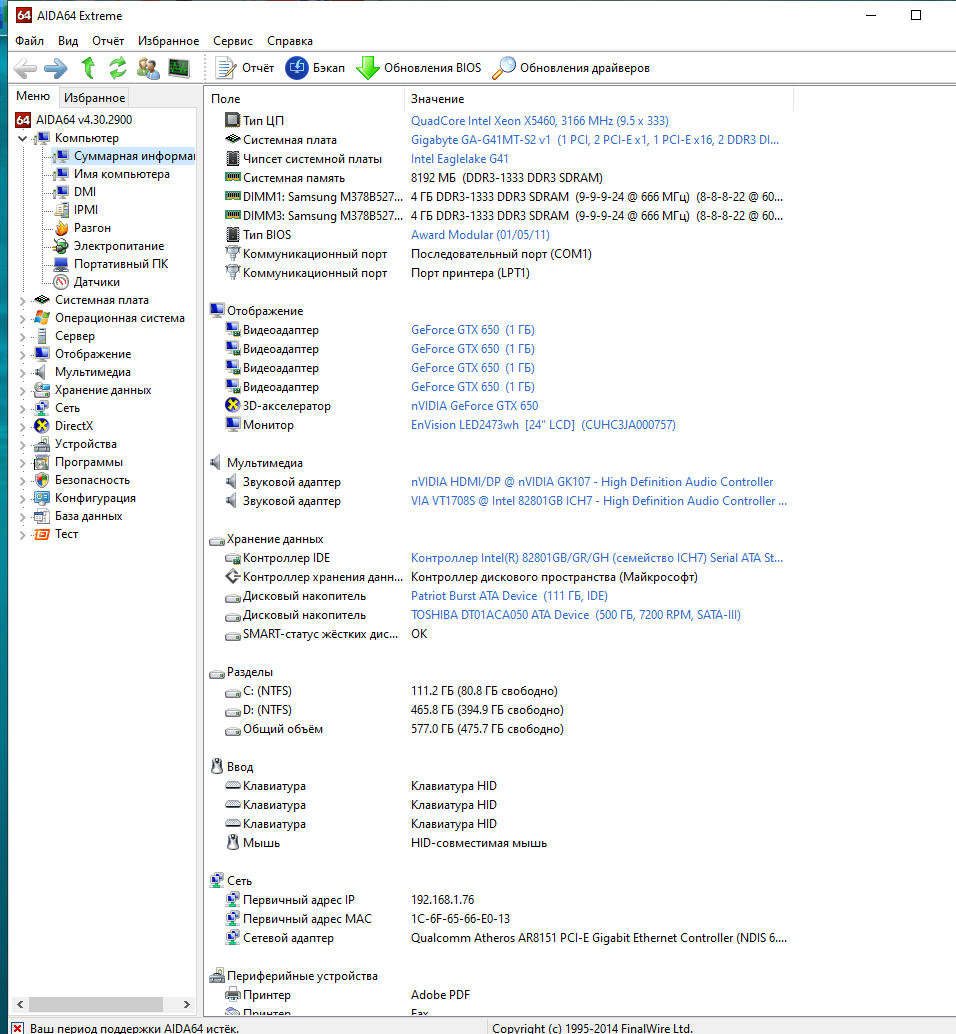This screenshot has height=1034, width=956.
Task: Expand the Хранение данных tree node
Action: 23,390
